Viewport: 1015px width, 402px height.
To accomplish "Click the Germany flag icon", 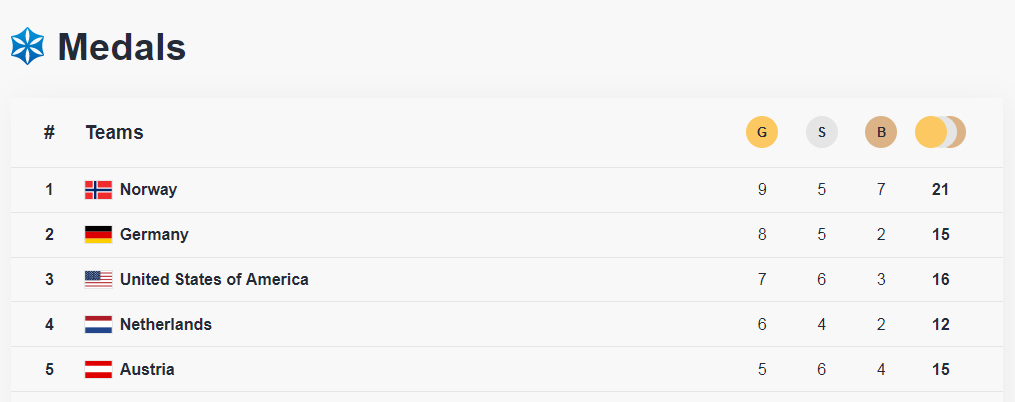I will (98, 235).
